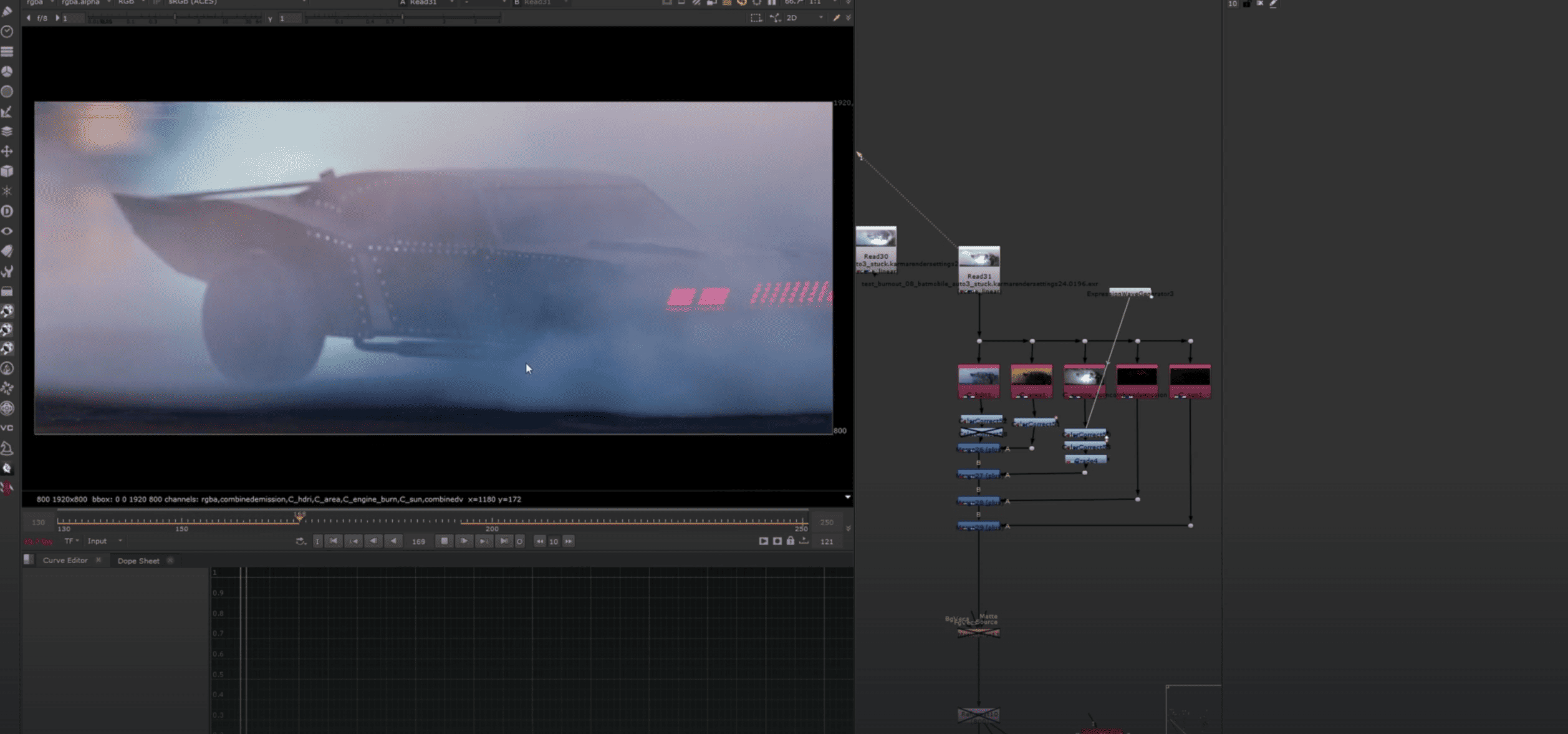Open the globe icon menu in toolbar

(7, 408)
